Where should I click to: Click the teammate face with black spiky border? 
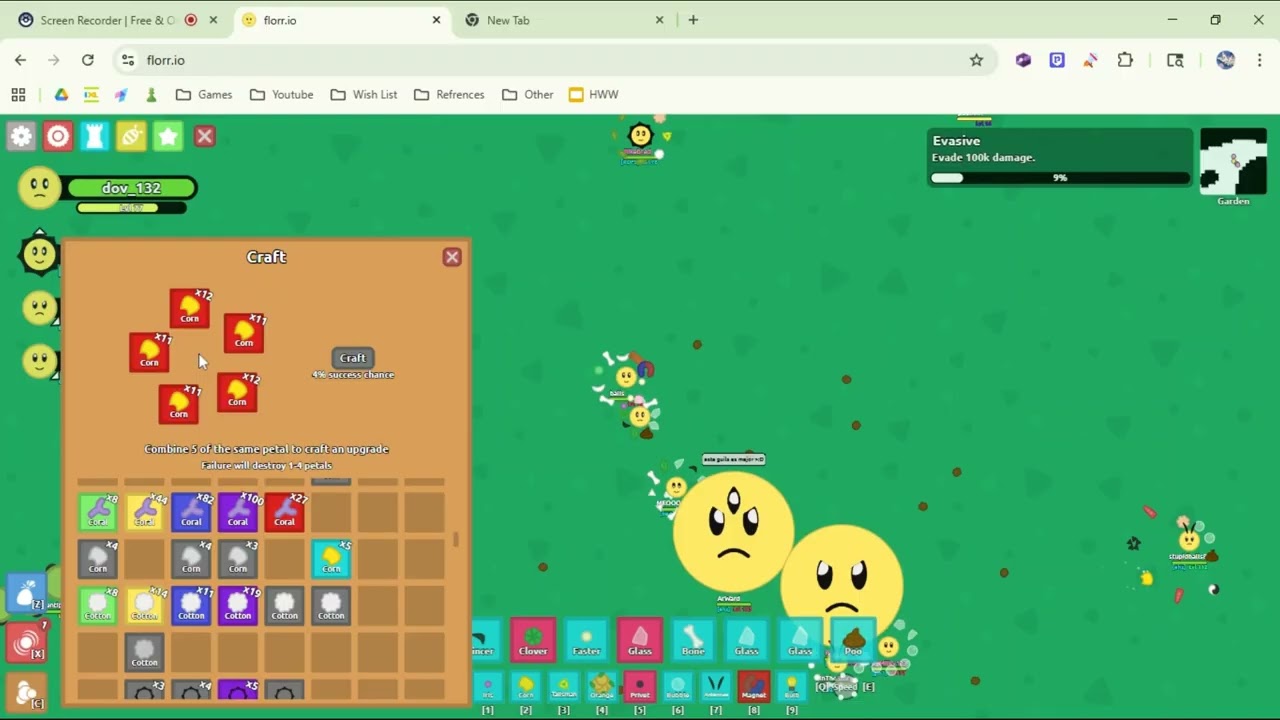pyautogui.click(x=39, y=255)
